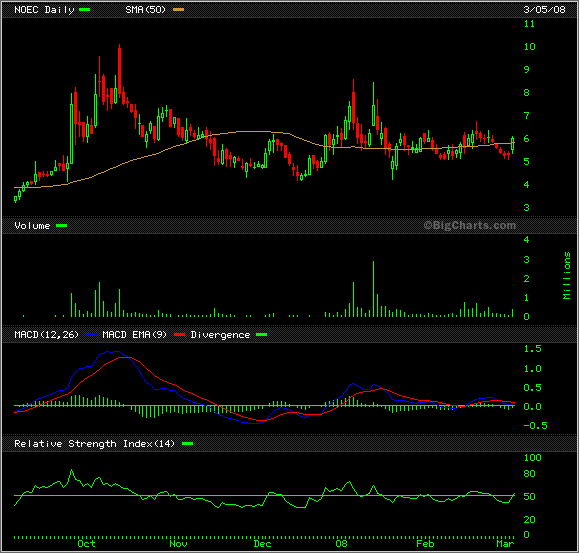This screenshot has width=579, height=553.
Task: Click the BigCharts.com watermark
Action: click(x=469, y=225)
